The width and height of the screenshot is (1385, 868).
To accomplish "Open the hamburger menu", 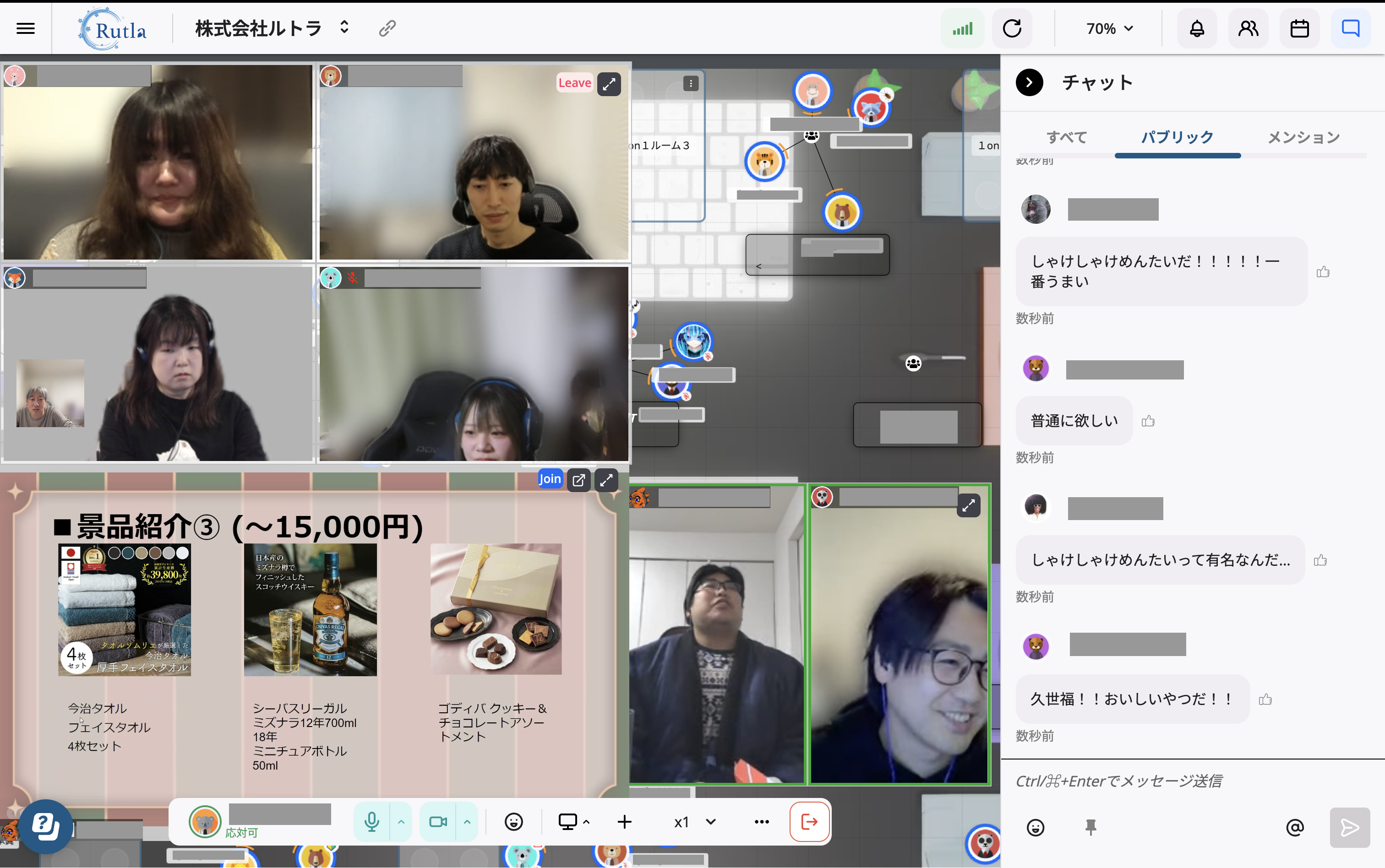I will click(x=25, y=28).
